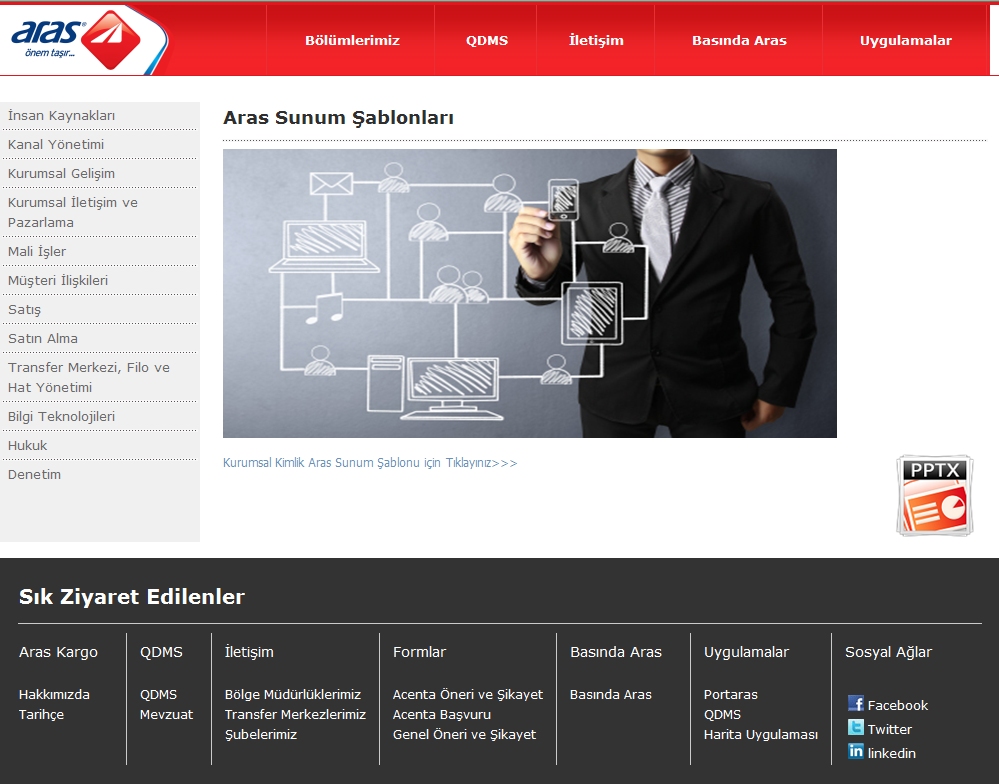The image size is (999, 784).
Task: Open Kurumsal İletişim ve Pazarlama section
Action: click(x=73, y=213)
